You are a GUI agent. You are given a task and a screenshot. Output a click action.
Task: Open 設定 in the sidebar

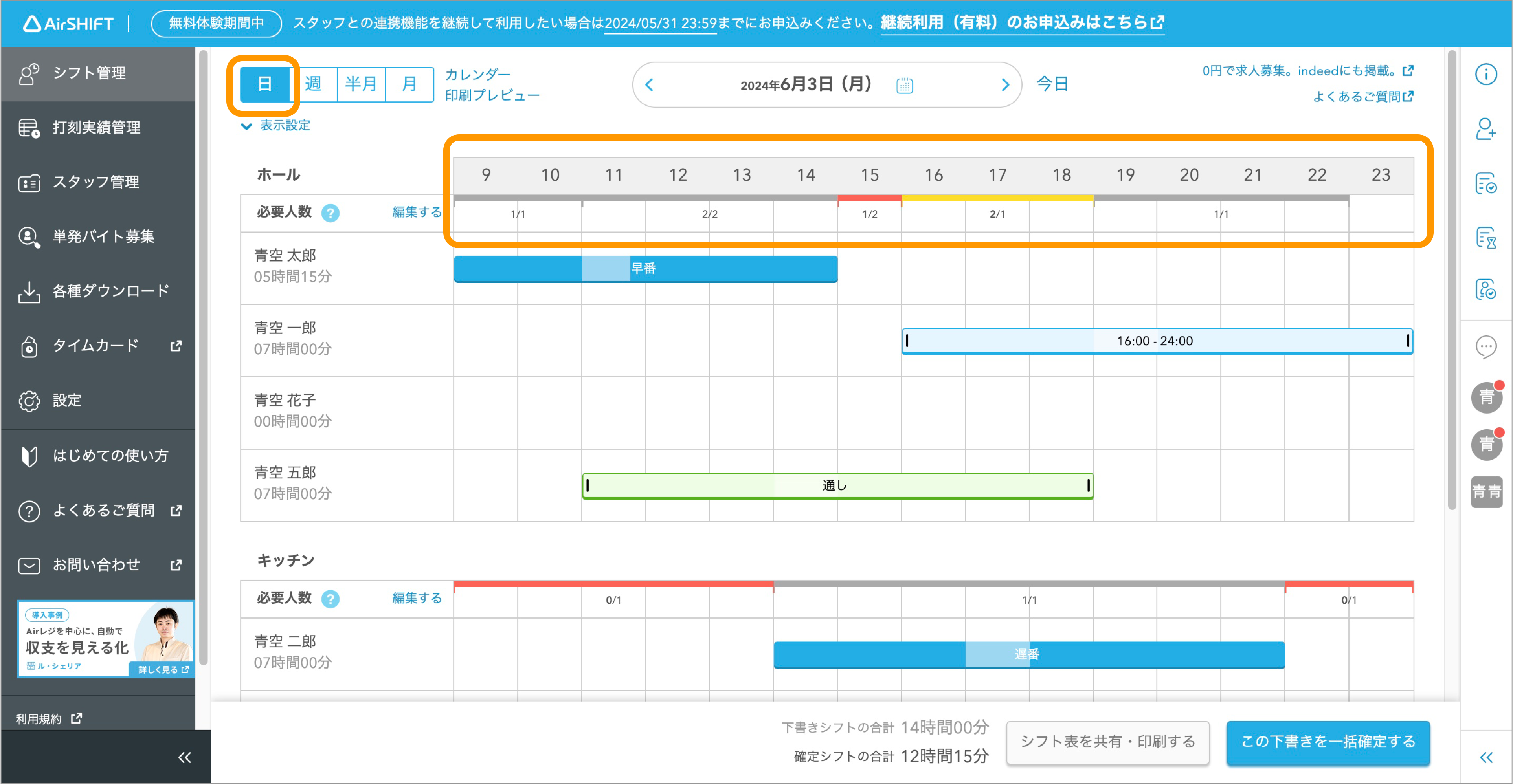tap(97, 400)
